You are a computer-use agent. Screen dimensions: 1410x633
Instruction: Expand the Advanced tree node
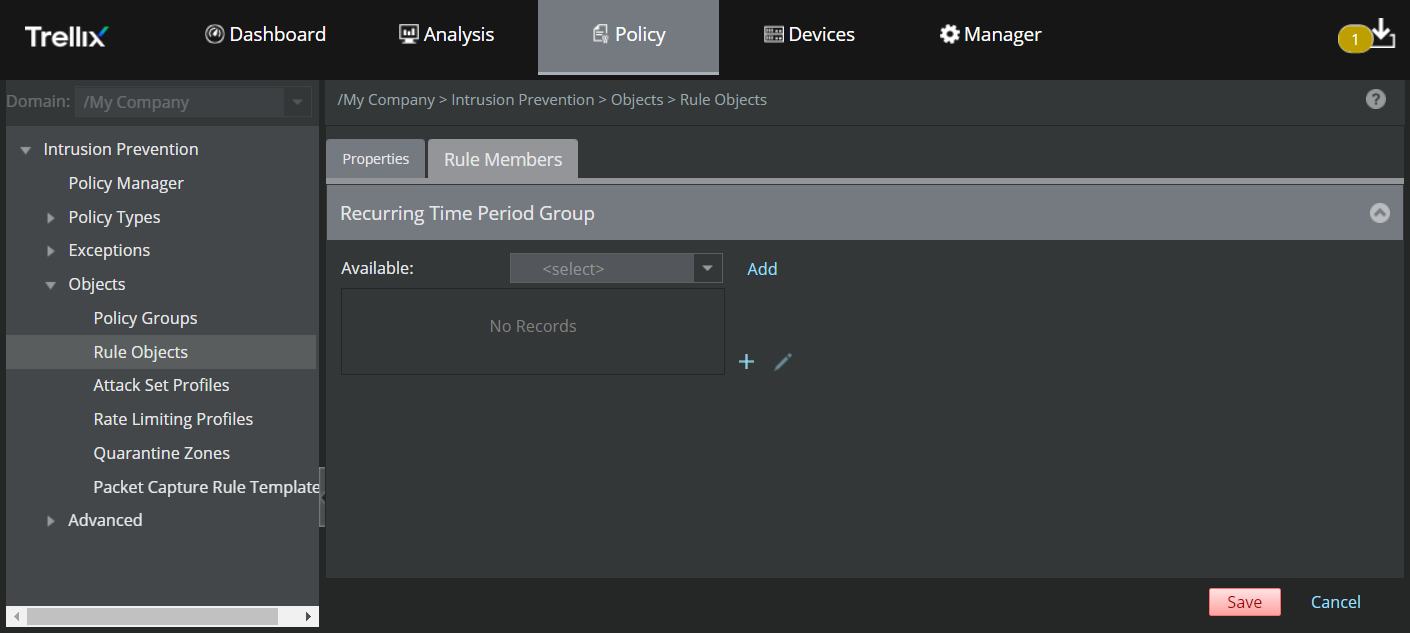(x=51, y=520)
